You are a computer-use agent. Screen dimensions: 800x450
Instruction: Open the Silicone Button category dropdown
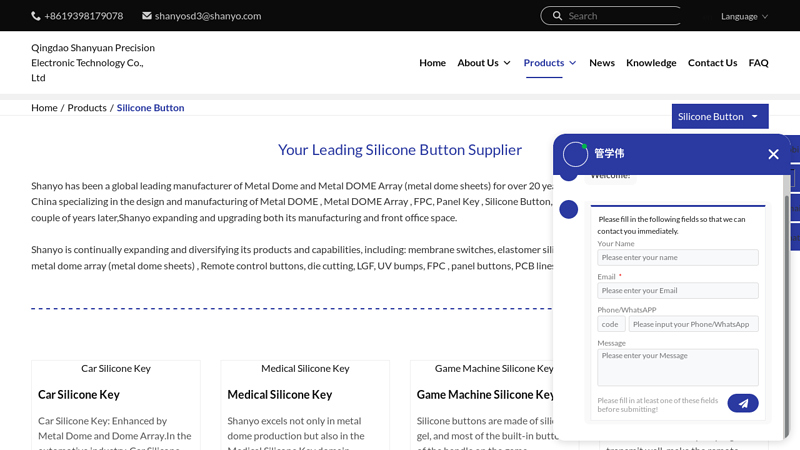pos(720,116)
